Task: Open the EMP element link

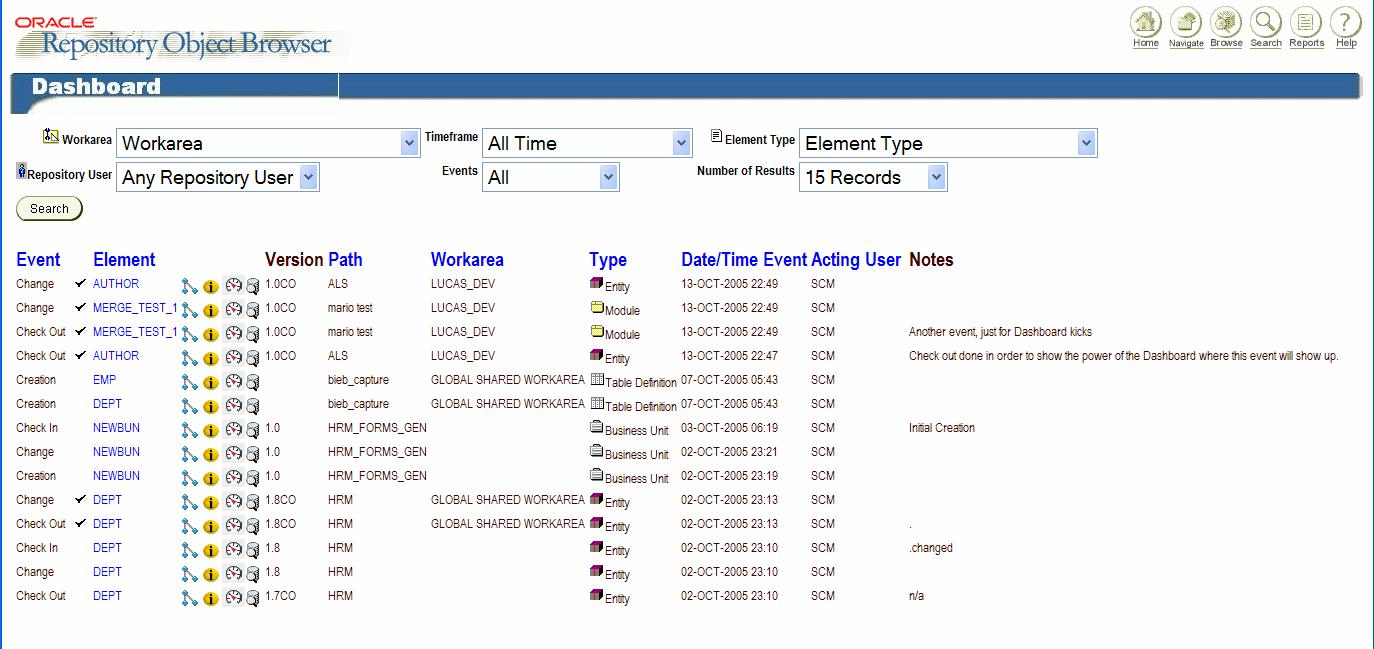Action: tap(105, 380)
